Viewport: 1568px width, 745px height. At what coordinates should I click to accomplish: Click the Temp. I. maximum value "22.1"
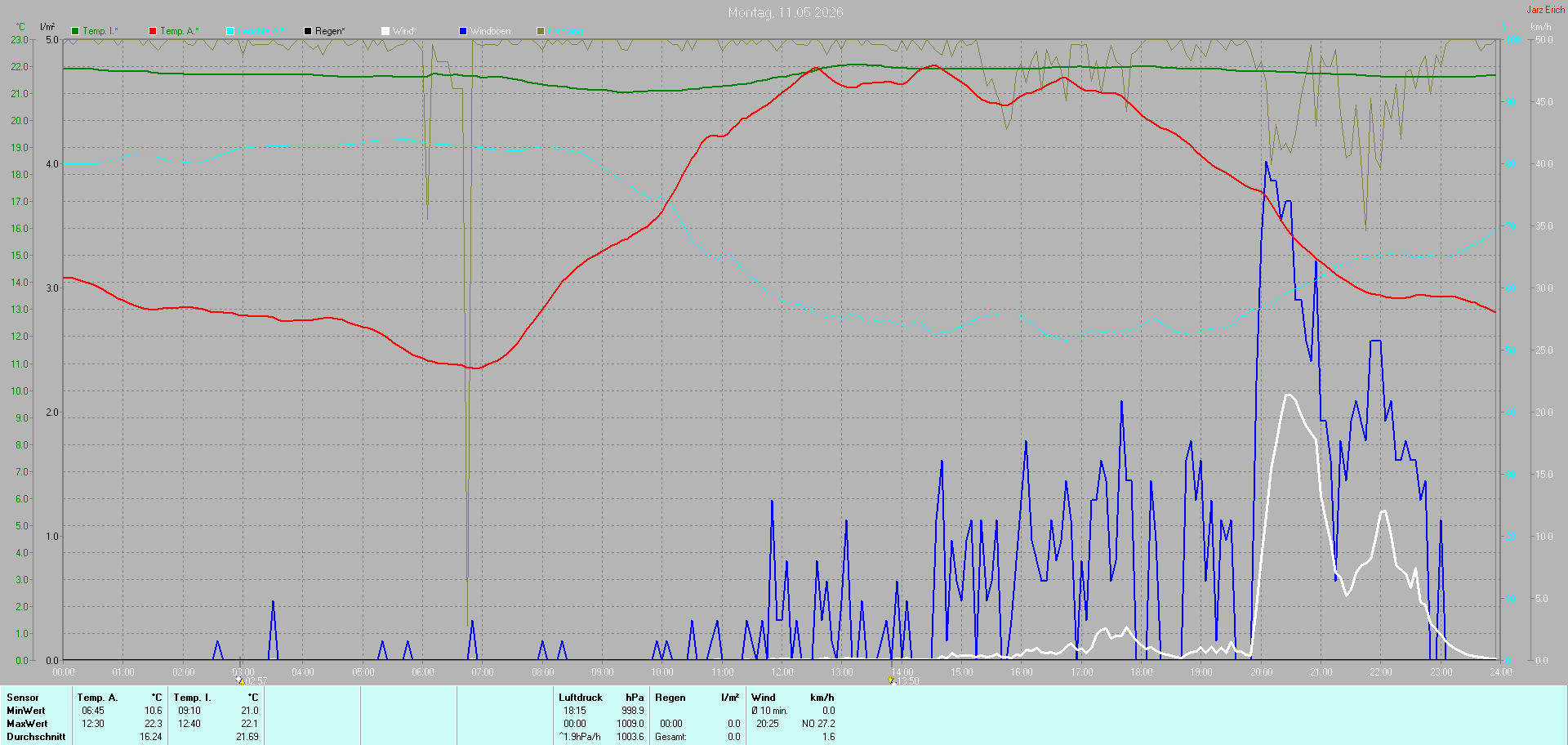(x=250, y=724)
